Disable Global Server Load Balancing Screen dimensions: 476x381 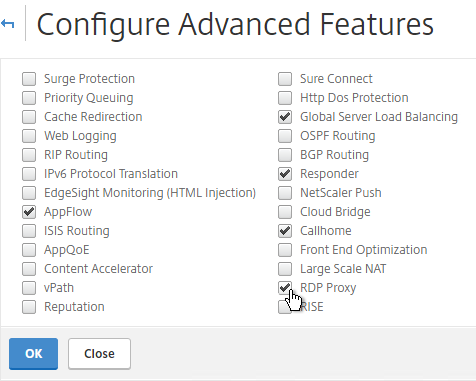(x=285, y=117)
